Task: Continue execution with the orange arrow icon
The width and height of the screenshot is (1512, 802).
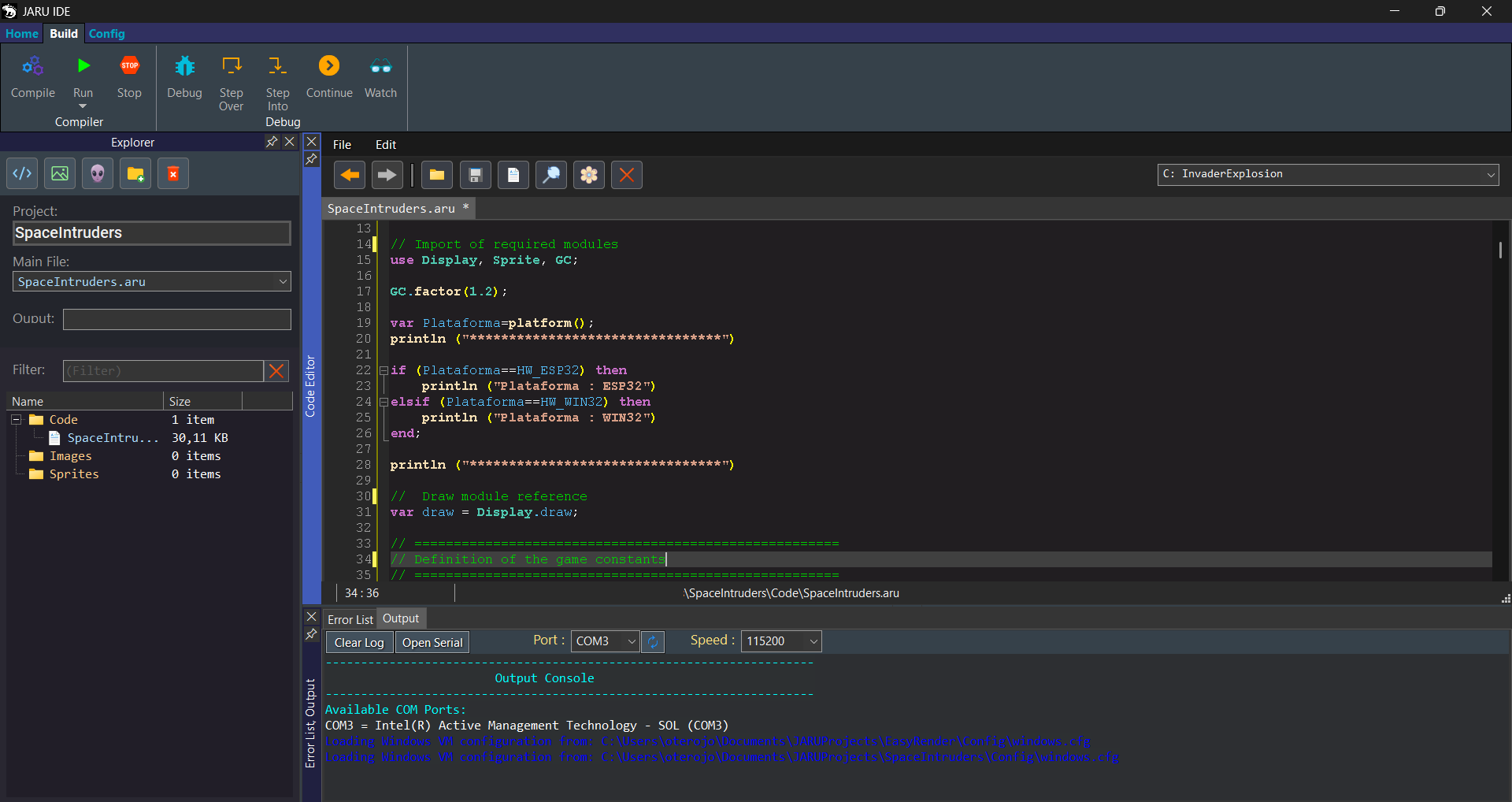Action: coord(329,65)
